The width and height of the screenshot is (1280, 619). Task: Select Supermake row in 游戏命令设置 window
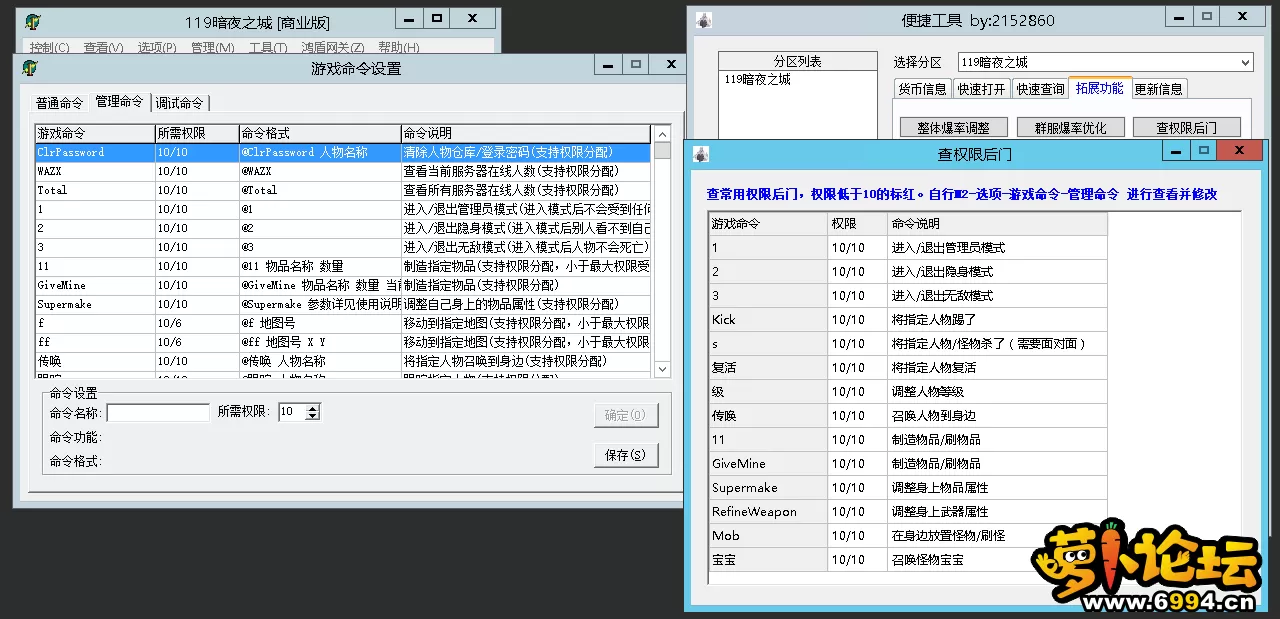point(343,304)
